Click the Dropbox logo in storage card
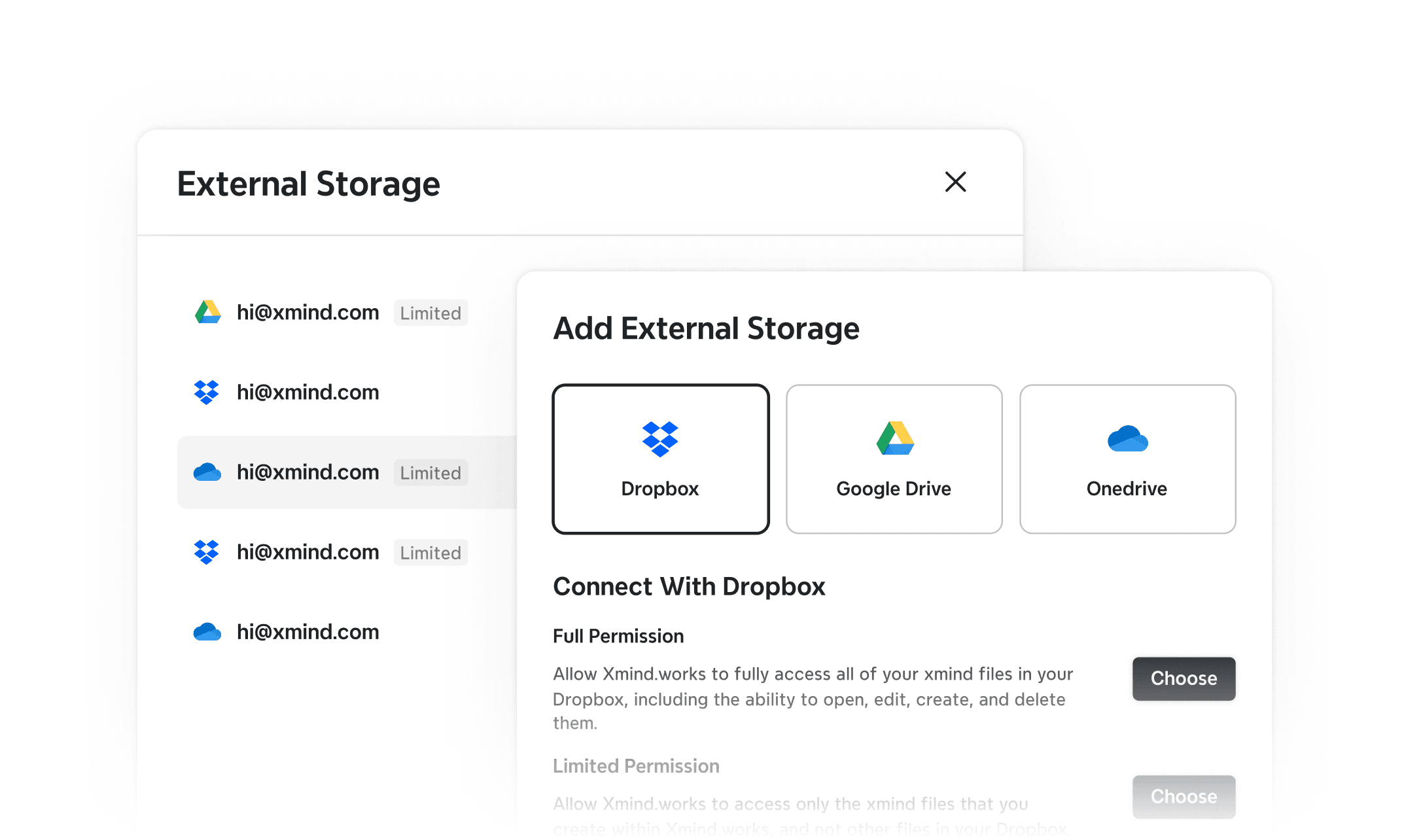The image size is (1421, 840). (x=660, y=439)
